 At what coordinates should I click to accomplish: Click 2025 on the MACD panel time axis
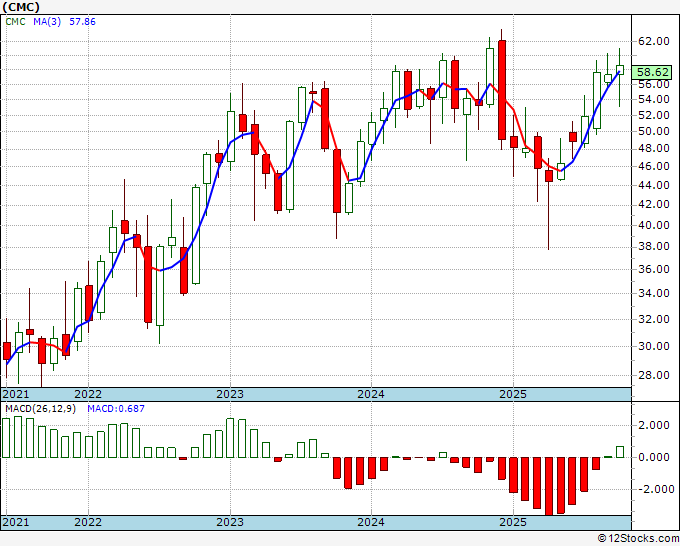(513, 522)
